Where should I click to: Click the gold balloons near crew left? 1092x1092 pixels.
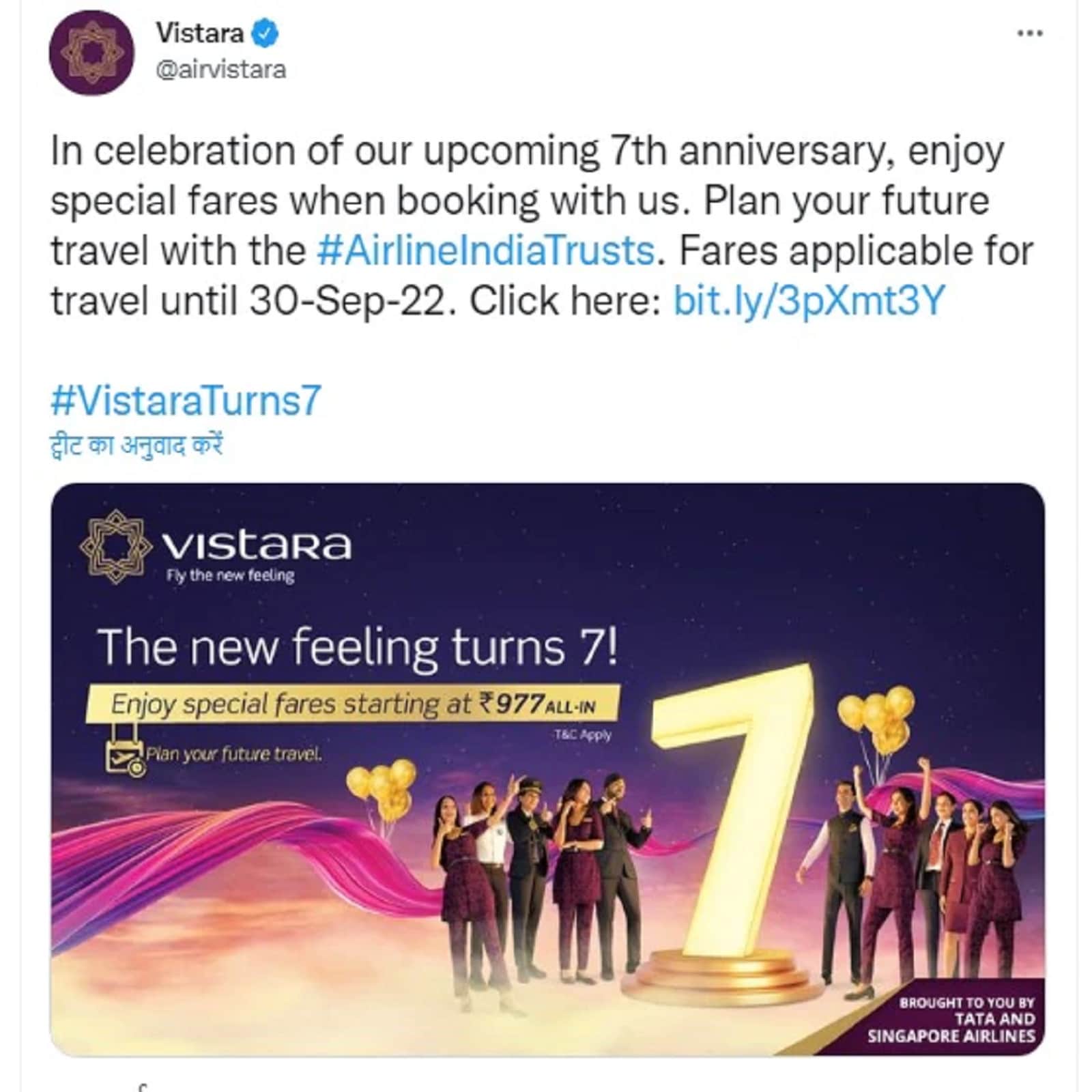pyautogui.click(x=383, y=787)
